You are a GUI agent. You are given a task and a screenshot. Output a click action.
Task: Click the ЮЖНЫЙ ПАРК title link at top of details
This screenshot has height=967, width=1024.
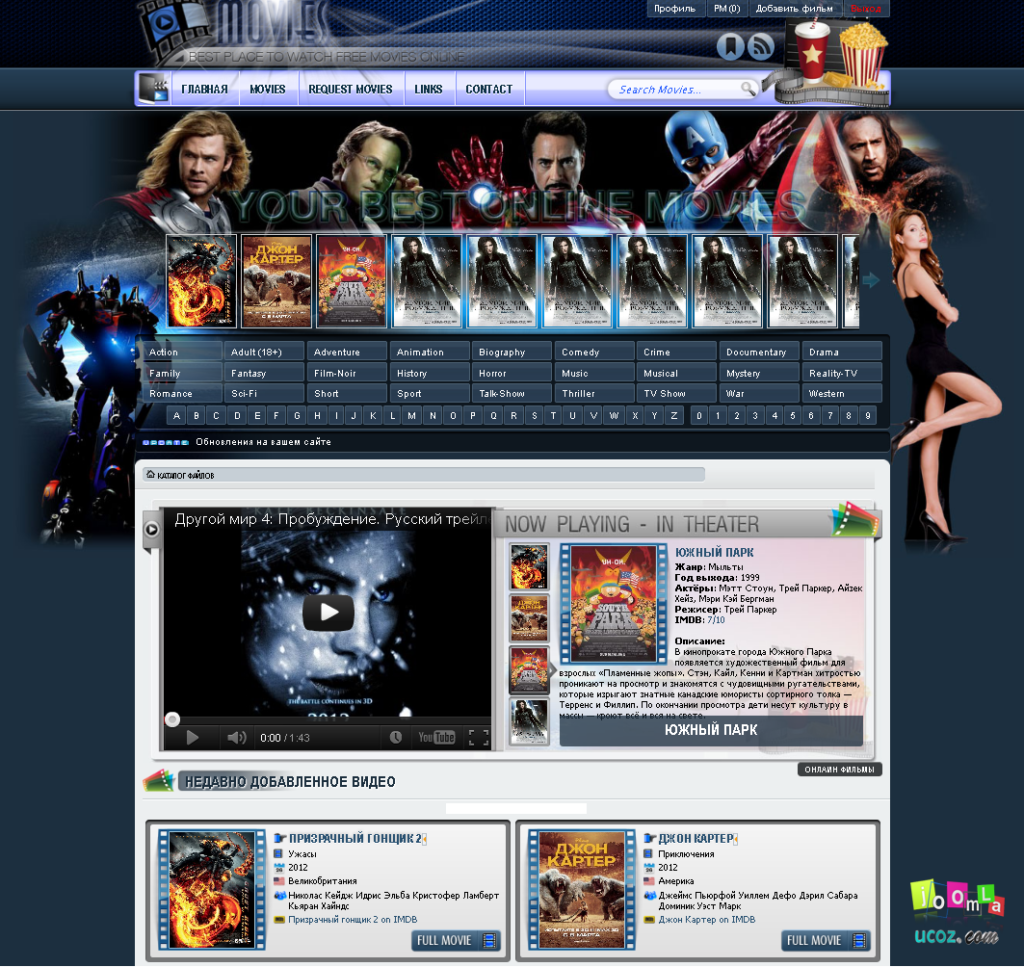point(714,552)
